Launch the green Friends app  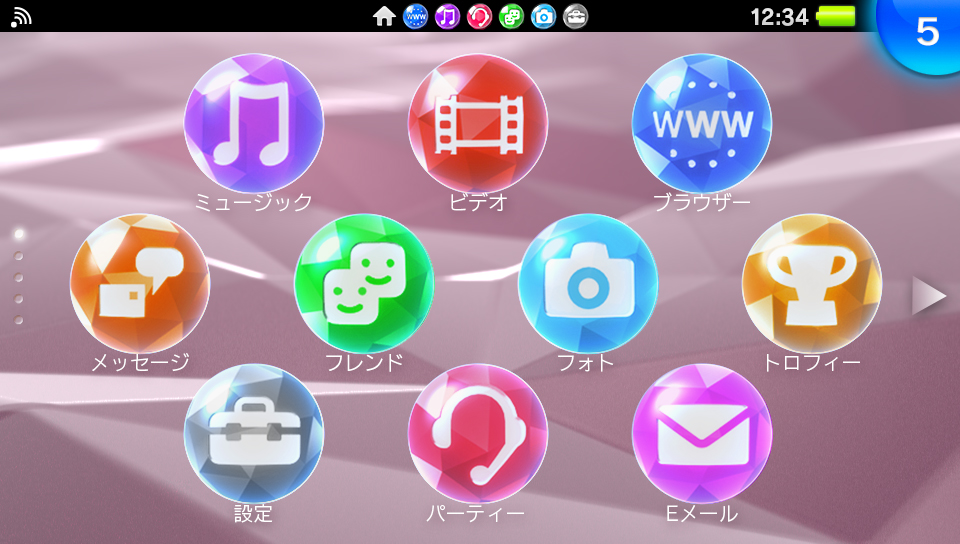pyautogui.click(x=364, y=284)
